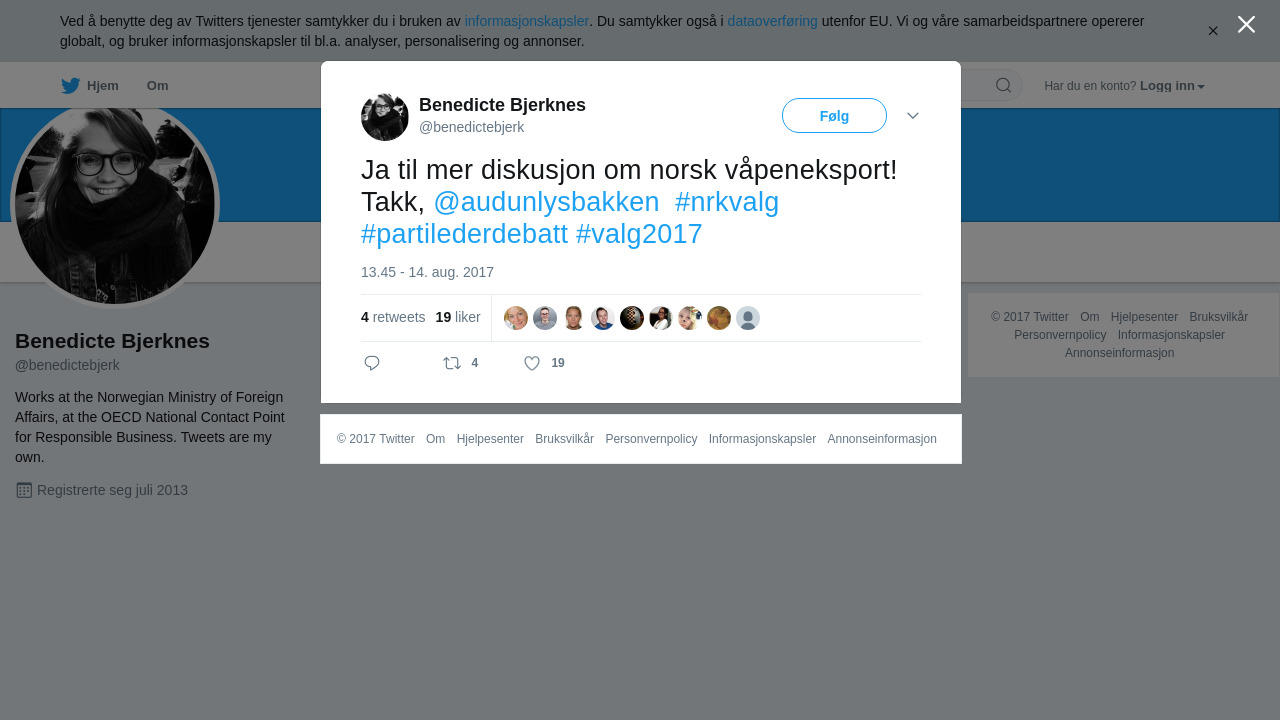
Task: Open Personvernpolicy link in modal footer
Action: click(651, 439)
